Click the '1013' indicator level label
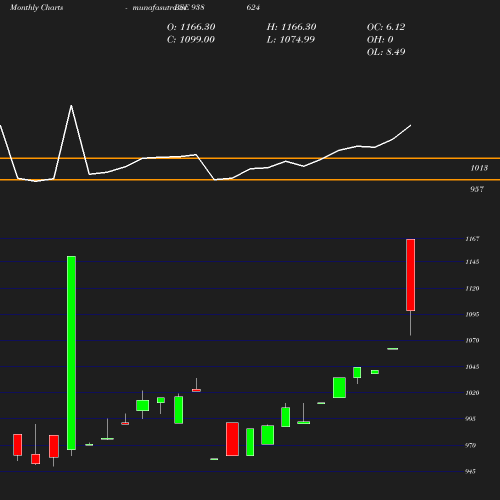 [x=479, y=168]
